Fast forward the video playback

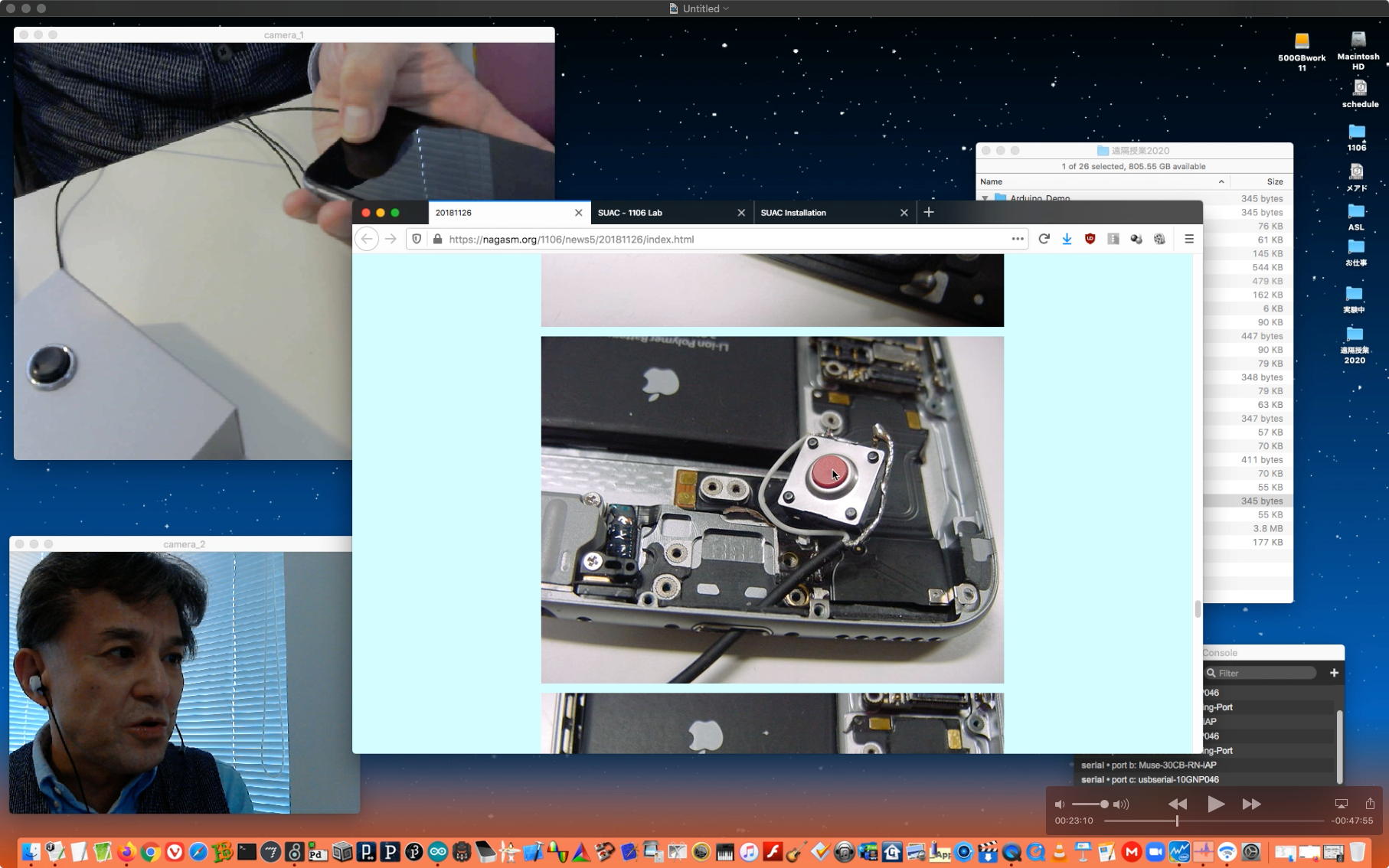point(1251,804)
